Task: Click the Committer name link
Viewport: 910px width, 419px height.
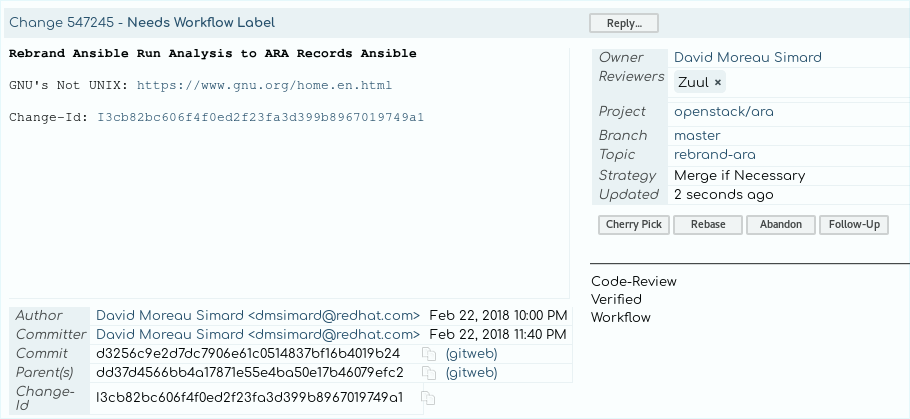Action: point(258,335)
